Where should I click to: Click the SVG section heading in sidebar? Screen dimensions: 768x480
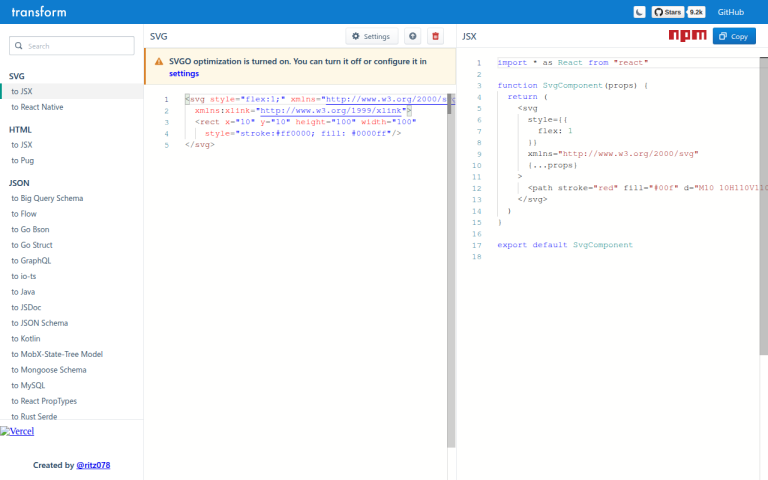tap(17, 76)
